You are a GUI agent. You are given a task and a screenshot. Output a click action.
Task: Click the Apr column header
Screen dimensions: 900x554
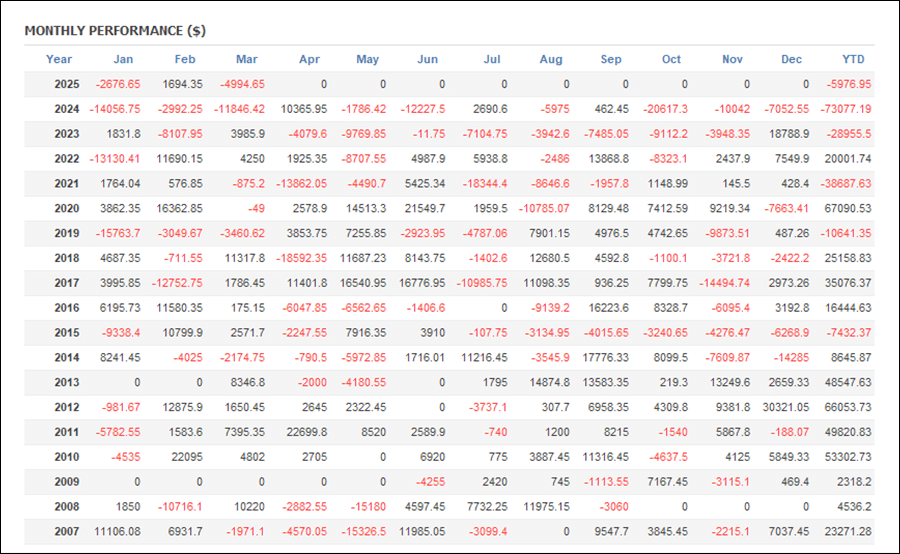309,59
